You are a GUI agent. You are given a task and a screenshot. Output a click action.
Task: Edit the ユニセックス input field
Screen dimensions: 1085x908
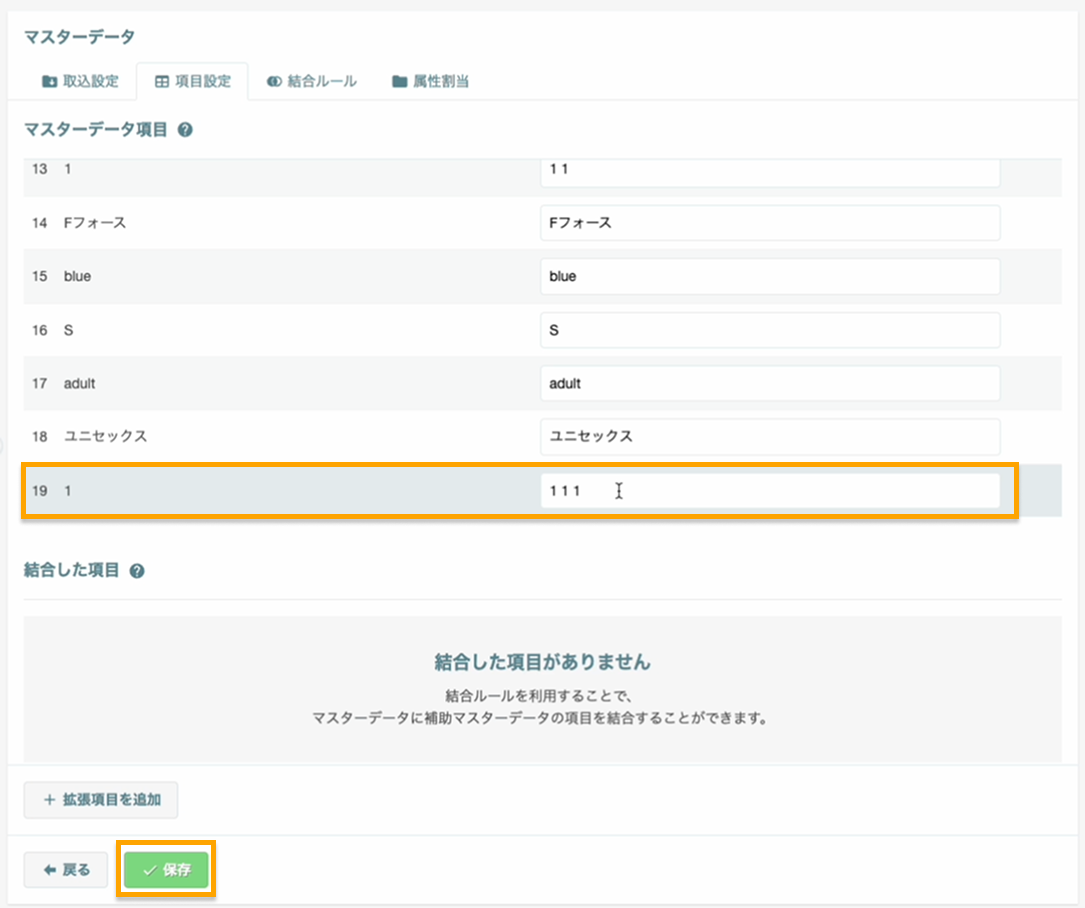click(x=769, y=437)
